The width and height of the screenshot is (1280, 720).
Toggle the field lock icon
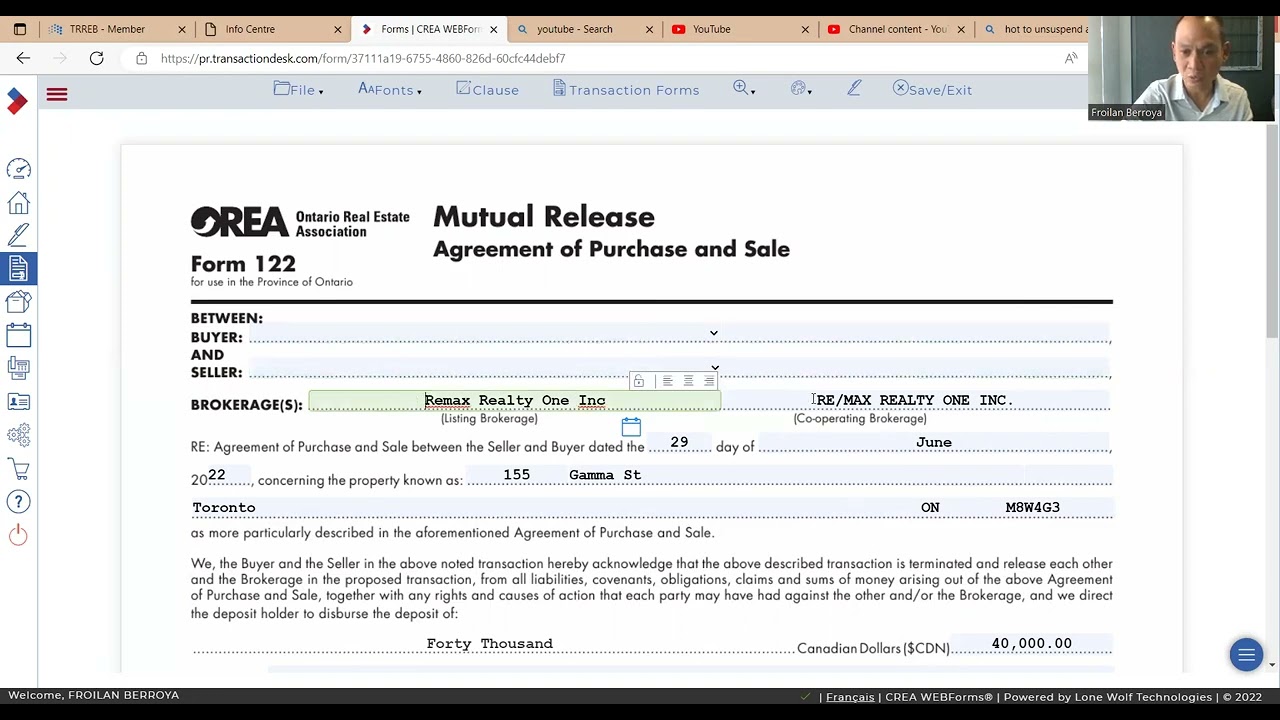(x=639, y=381)
